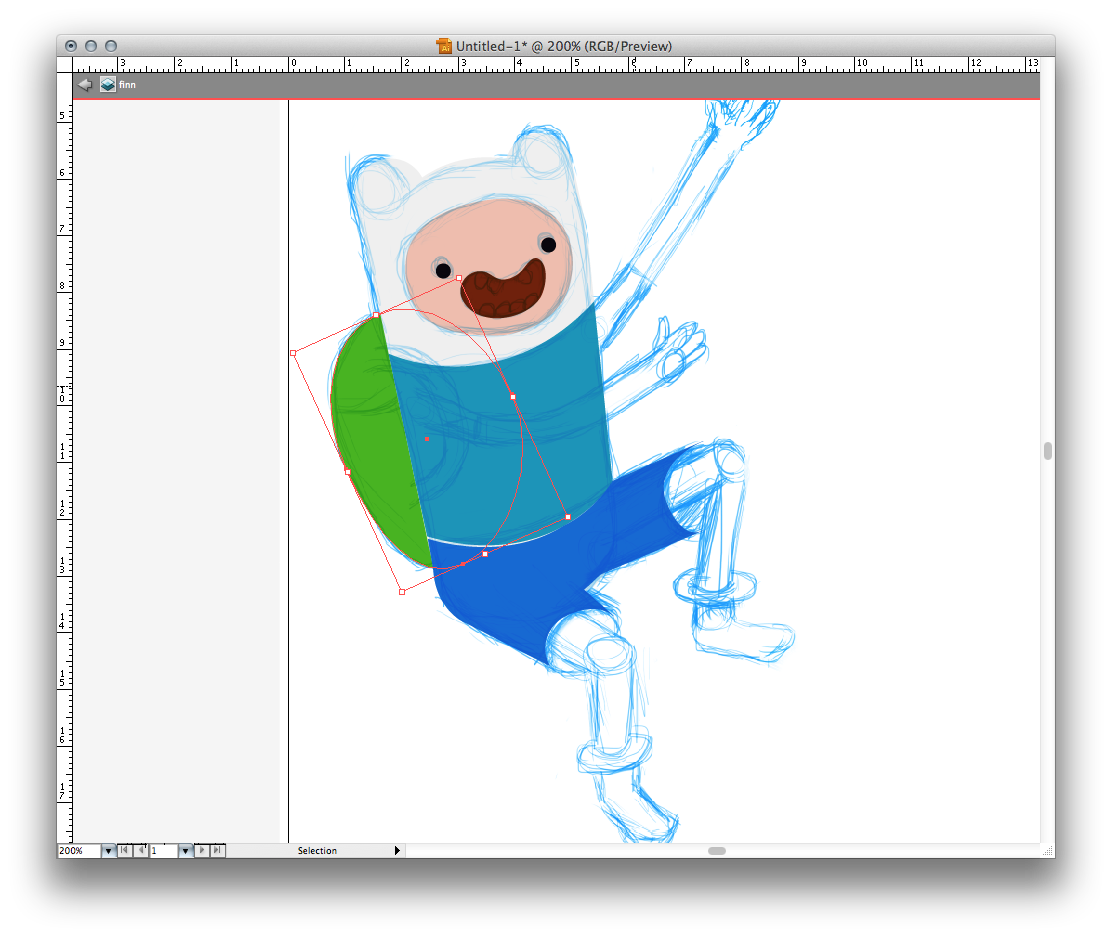
Task: Open the zoom level dropdown
Action: click(x=108, y=851)
